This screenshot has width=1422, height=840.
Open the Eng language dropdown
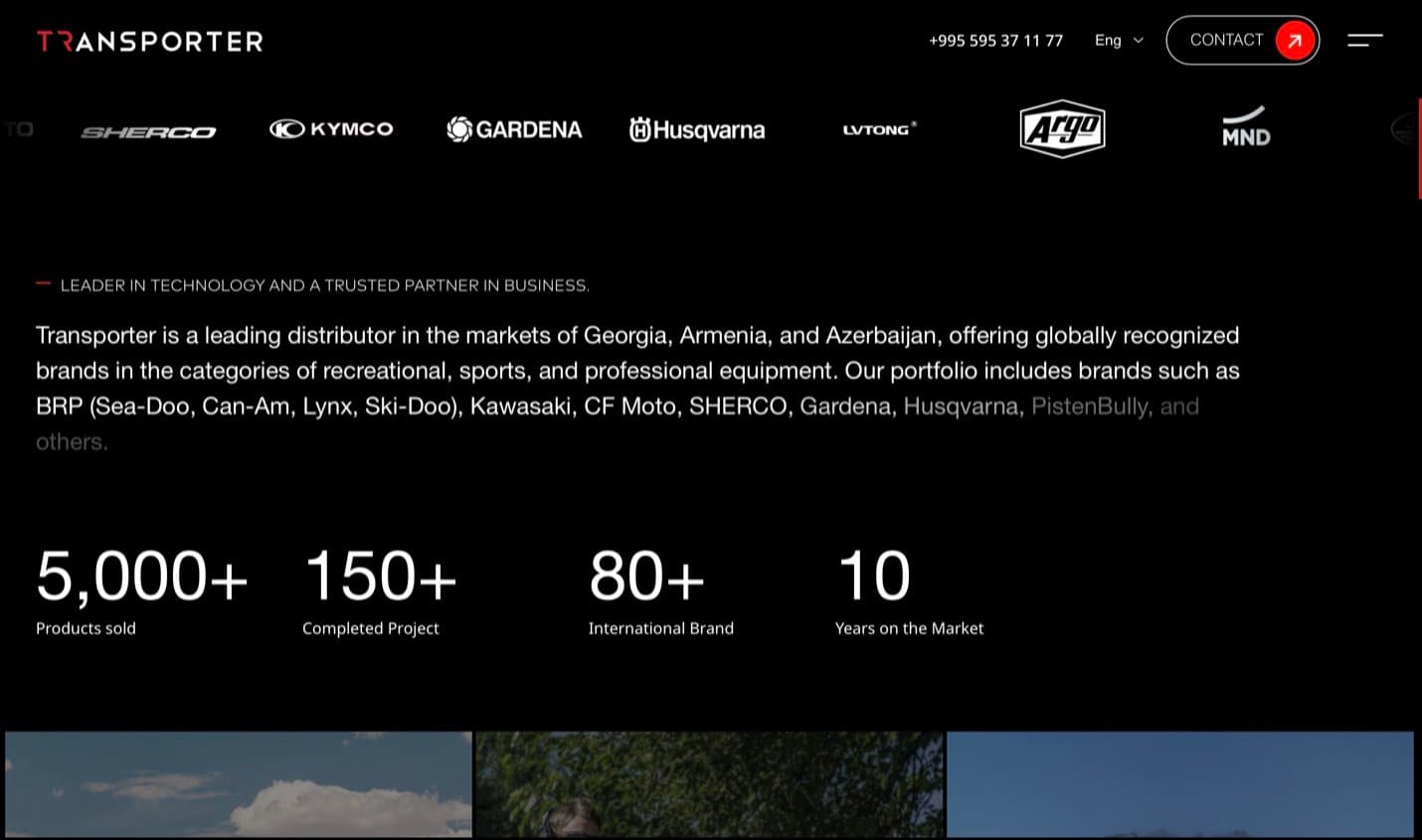[1119, 41]
